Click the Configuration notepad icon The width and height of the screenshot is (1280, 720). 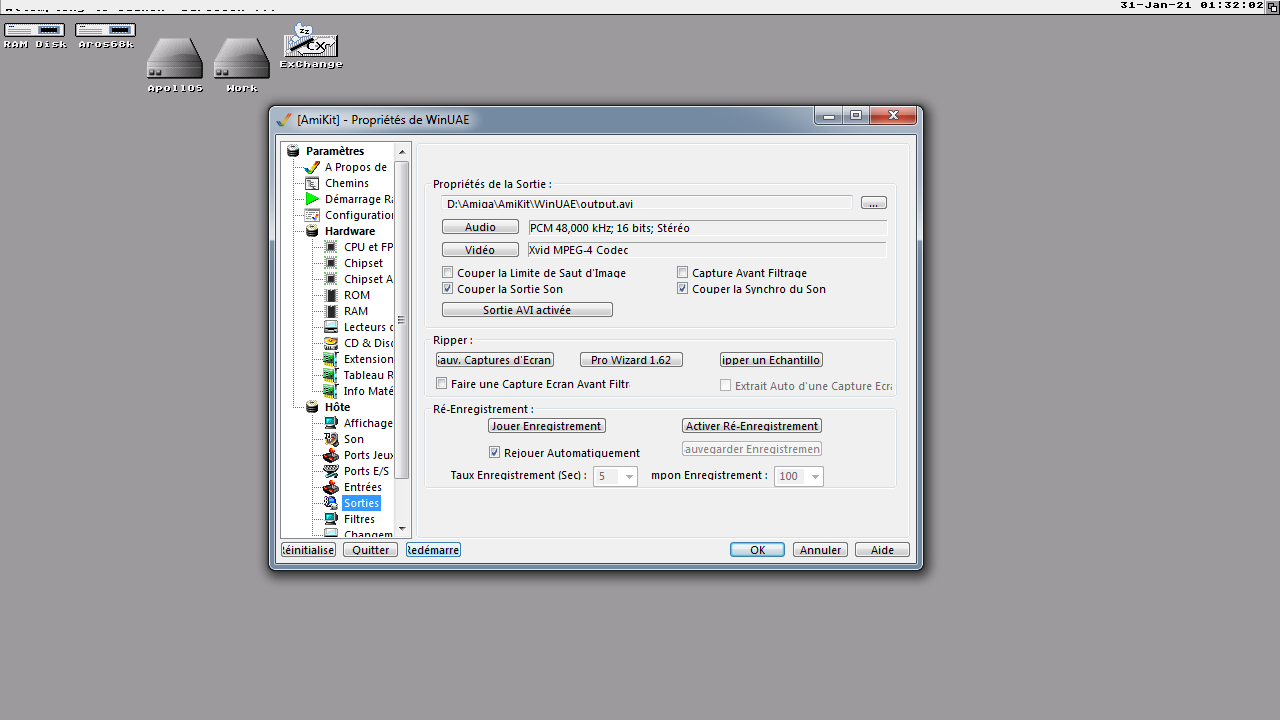click(312, 215)
